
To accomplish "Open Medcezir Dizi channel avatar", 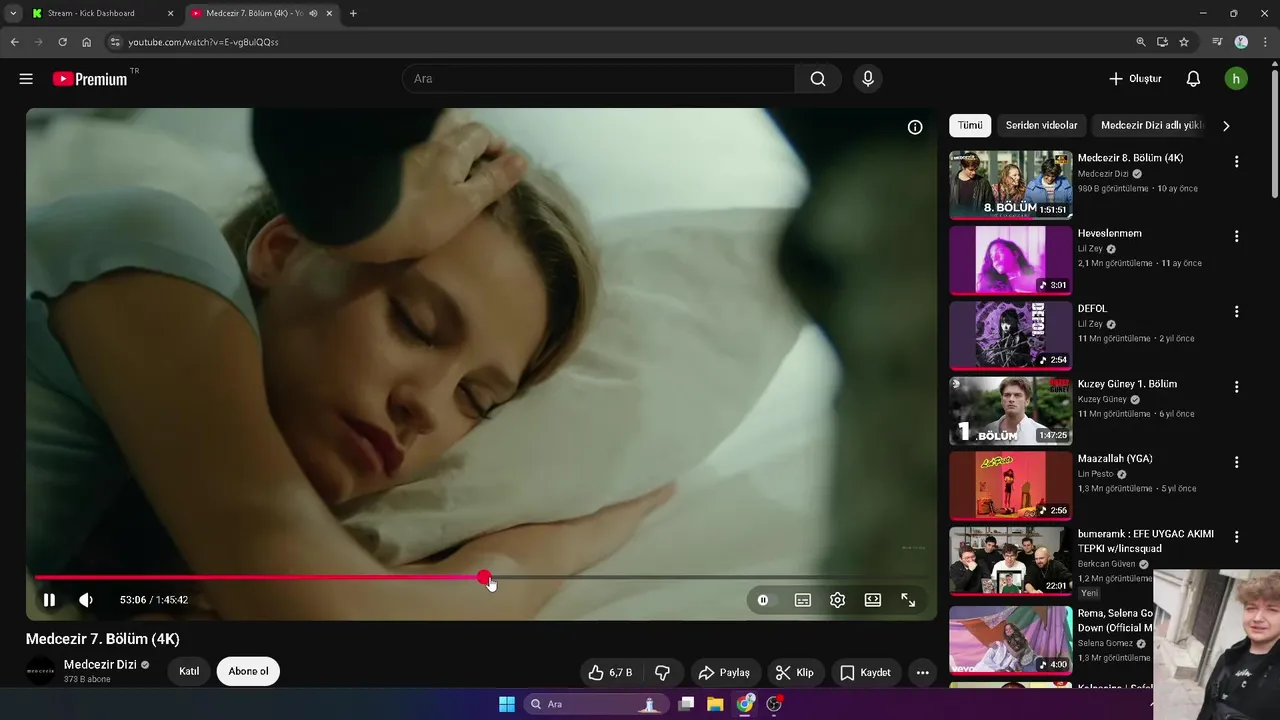I will [x=41, y=671].
